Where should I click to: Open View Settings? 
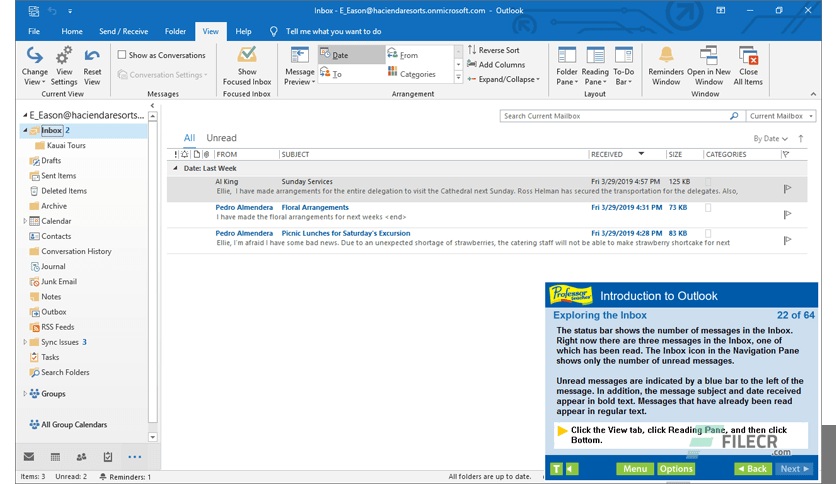(x=64, y=66)
